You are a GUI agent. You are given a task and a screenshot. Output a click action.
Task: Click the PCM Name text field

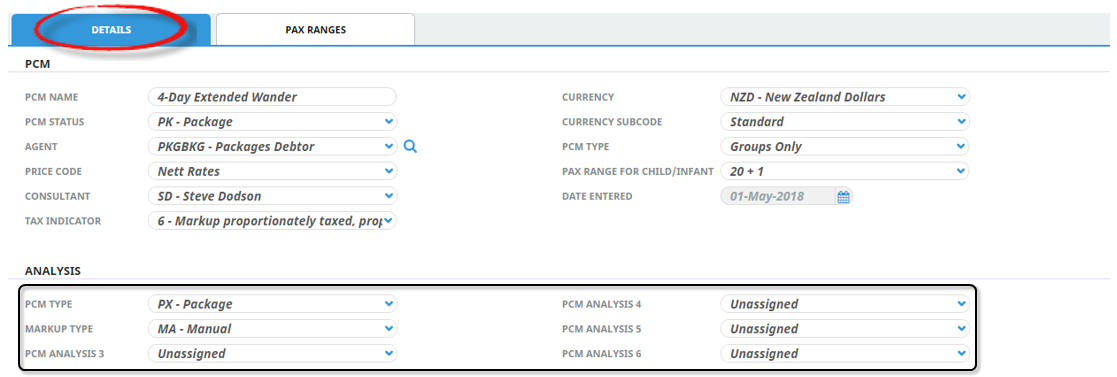pos(272,97)
